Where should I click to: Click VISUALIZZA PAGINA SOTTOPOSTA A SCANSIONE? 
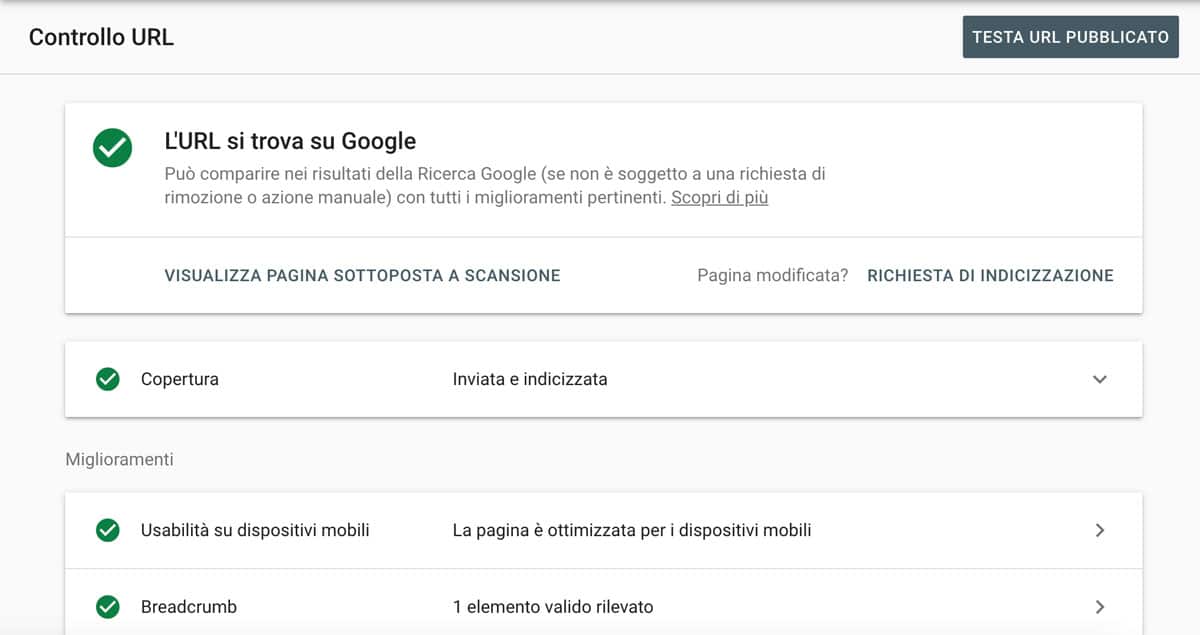tap(362, 275)
